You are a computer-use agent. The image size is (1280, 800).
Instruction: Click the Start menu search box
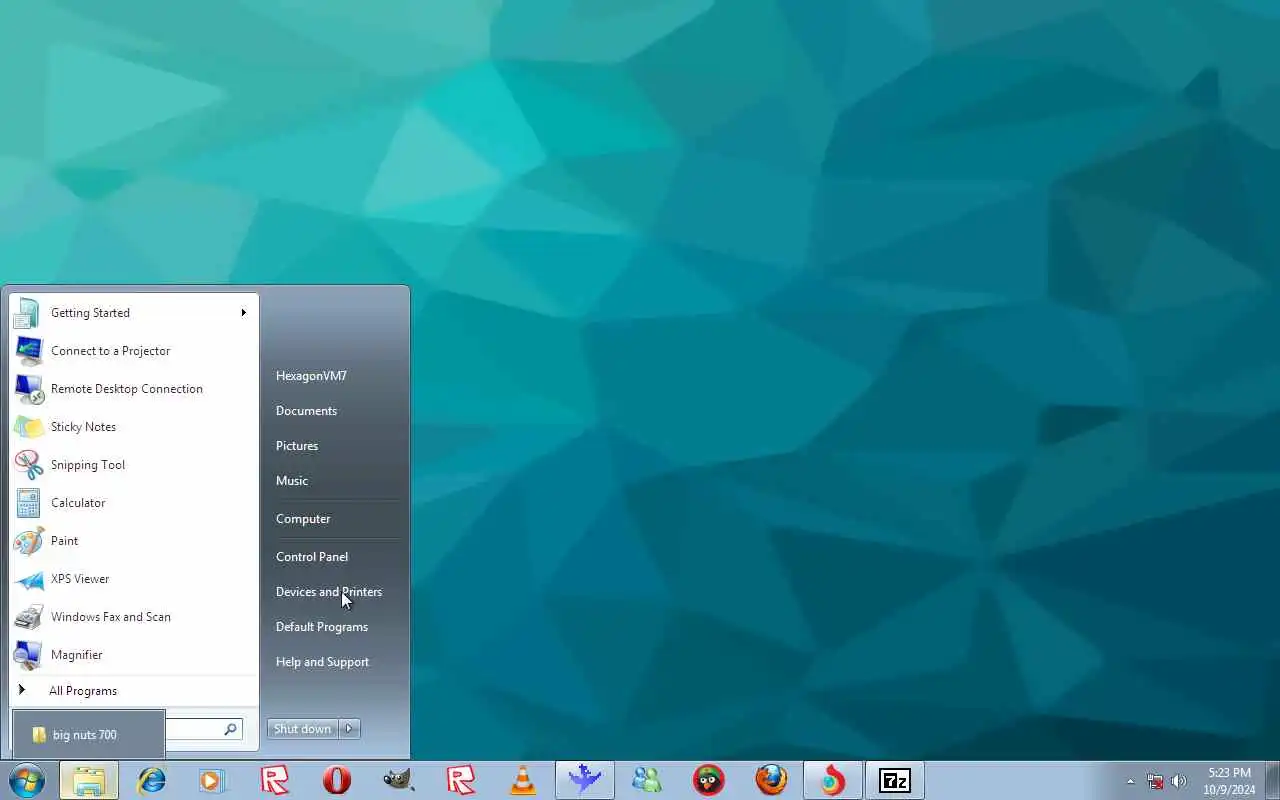(203, 729)
